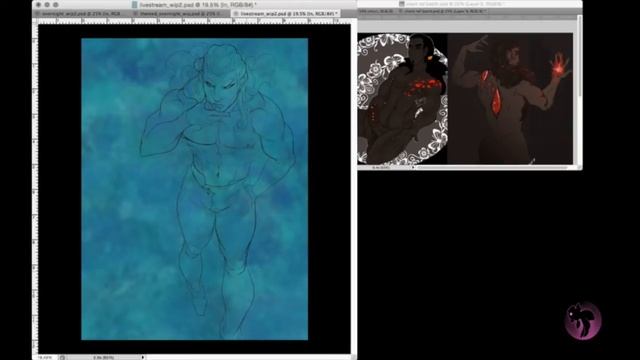The width and height of the screenshot is (640, 360).
Task: Click the blue sketch canvas artwork
Action: (194, 189)
